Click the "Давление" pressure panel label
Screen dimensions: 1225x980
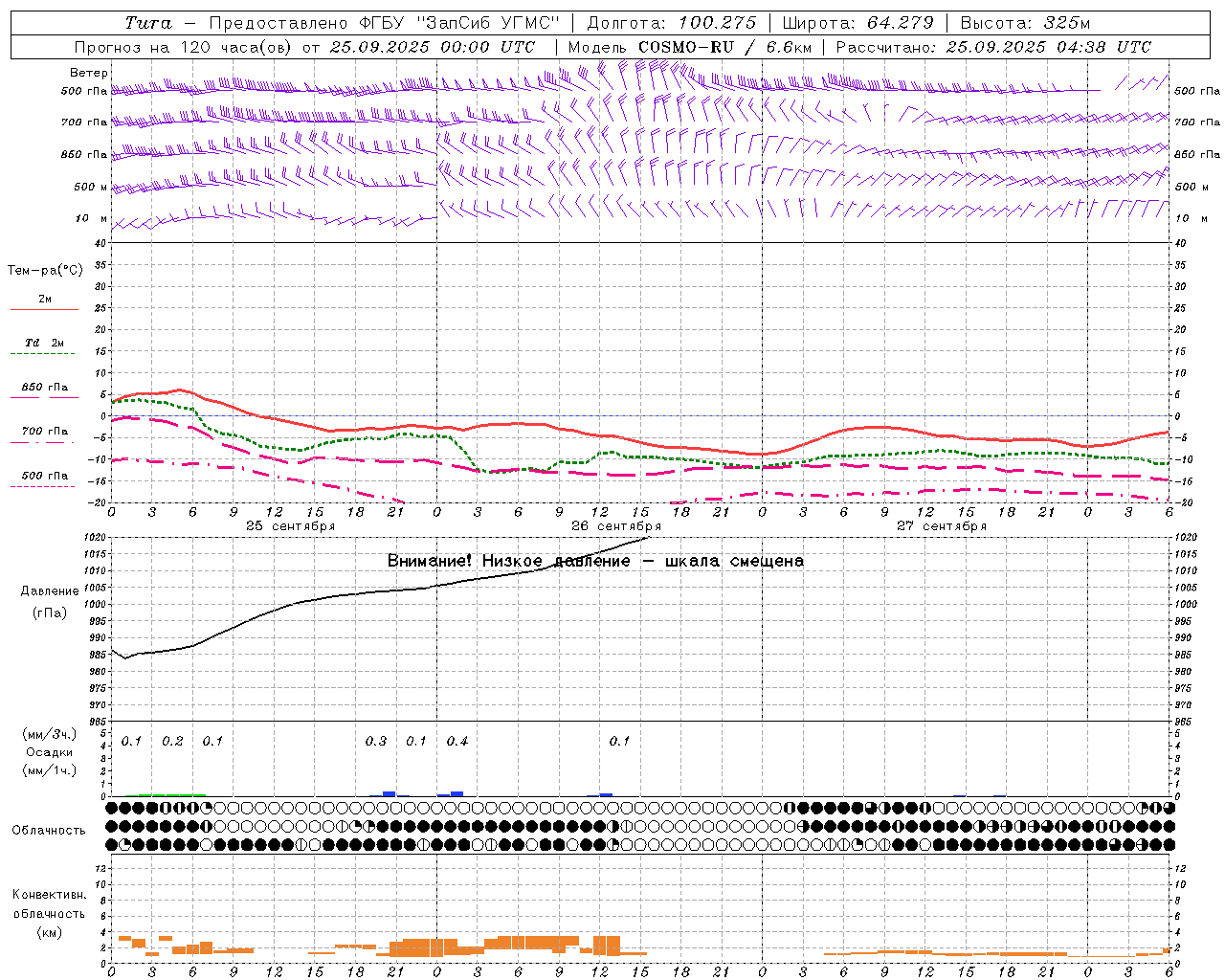pyautogui.click(x=50, y=591)
